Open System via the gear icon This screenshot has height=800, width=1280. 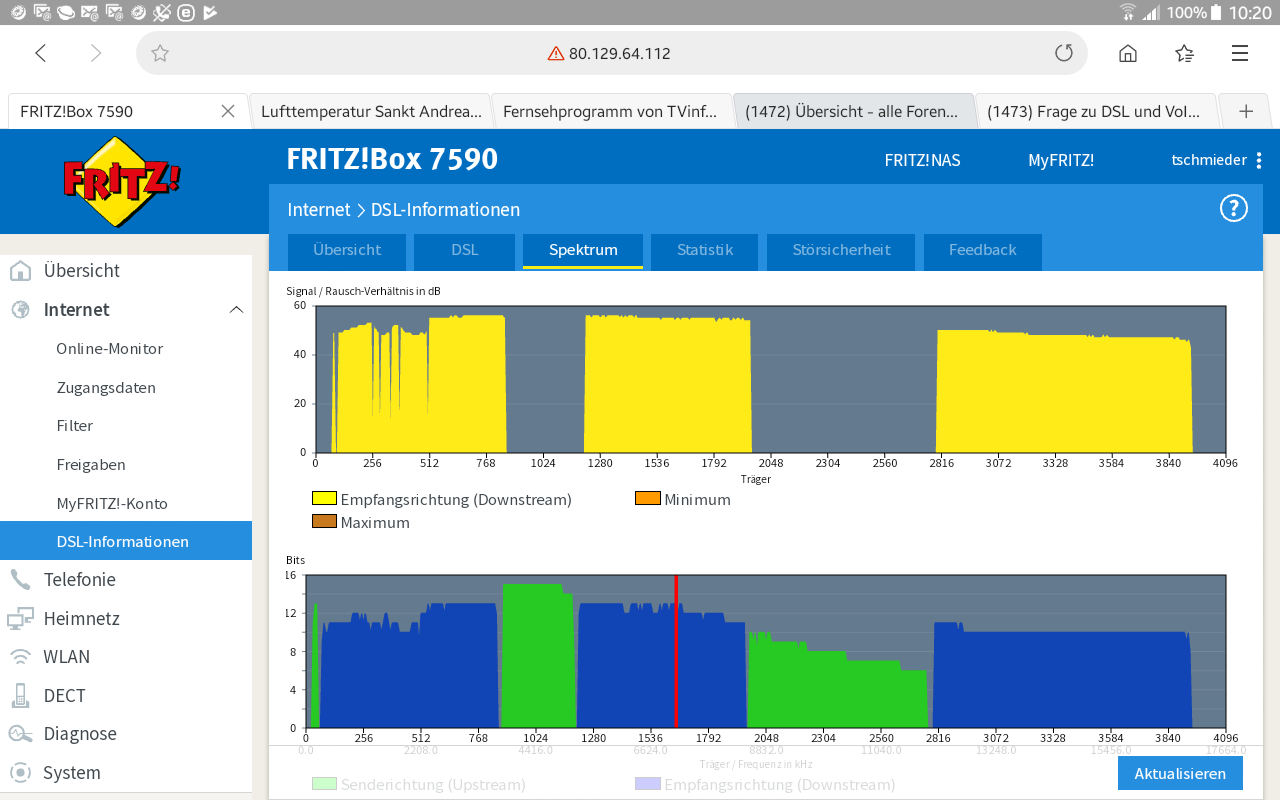tap(22, 772)
